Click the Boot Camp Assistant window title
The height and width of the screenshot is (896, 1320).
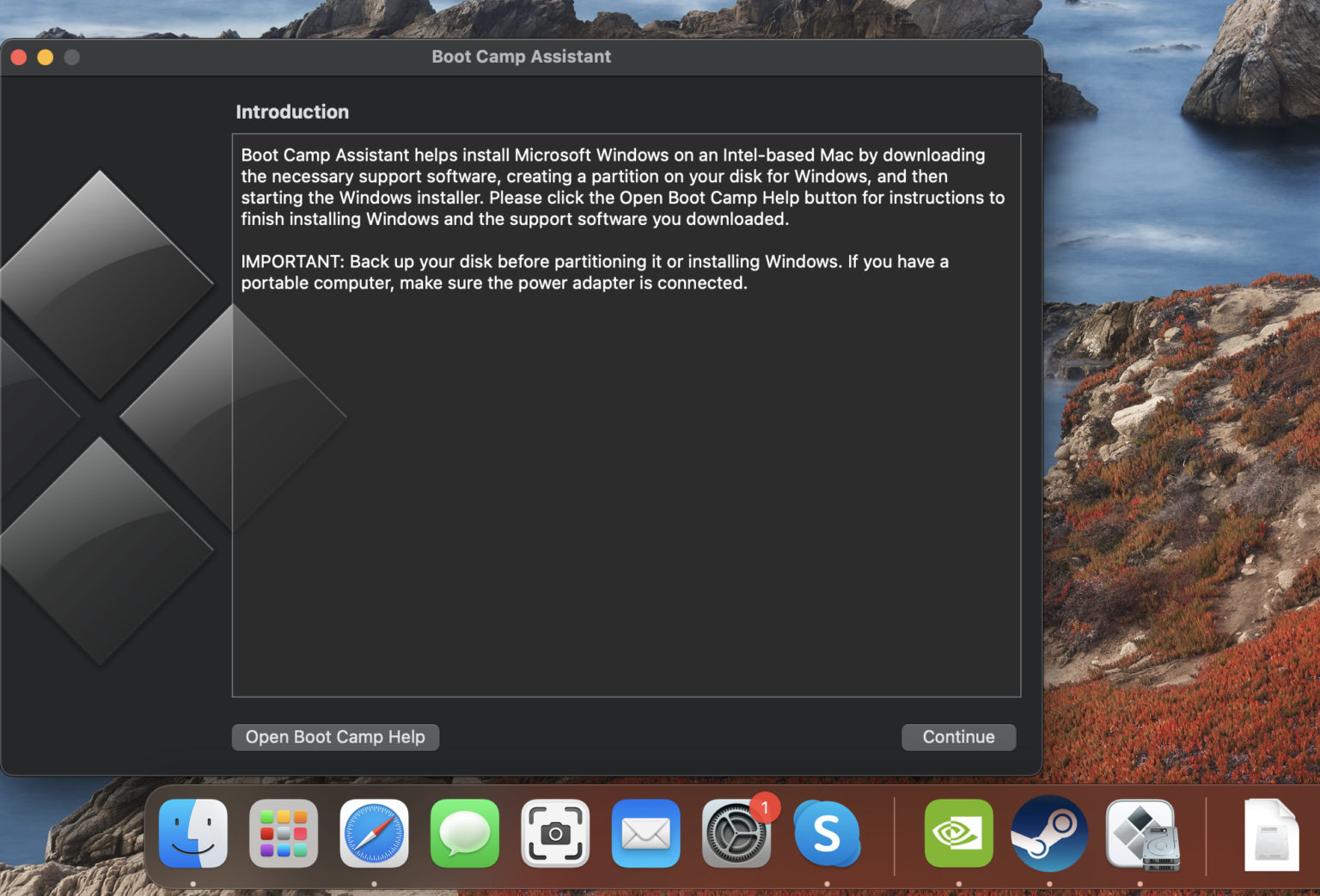coord(521,57)
